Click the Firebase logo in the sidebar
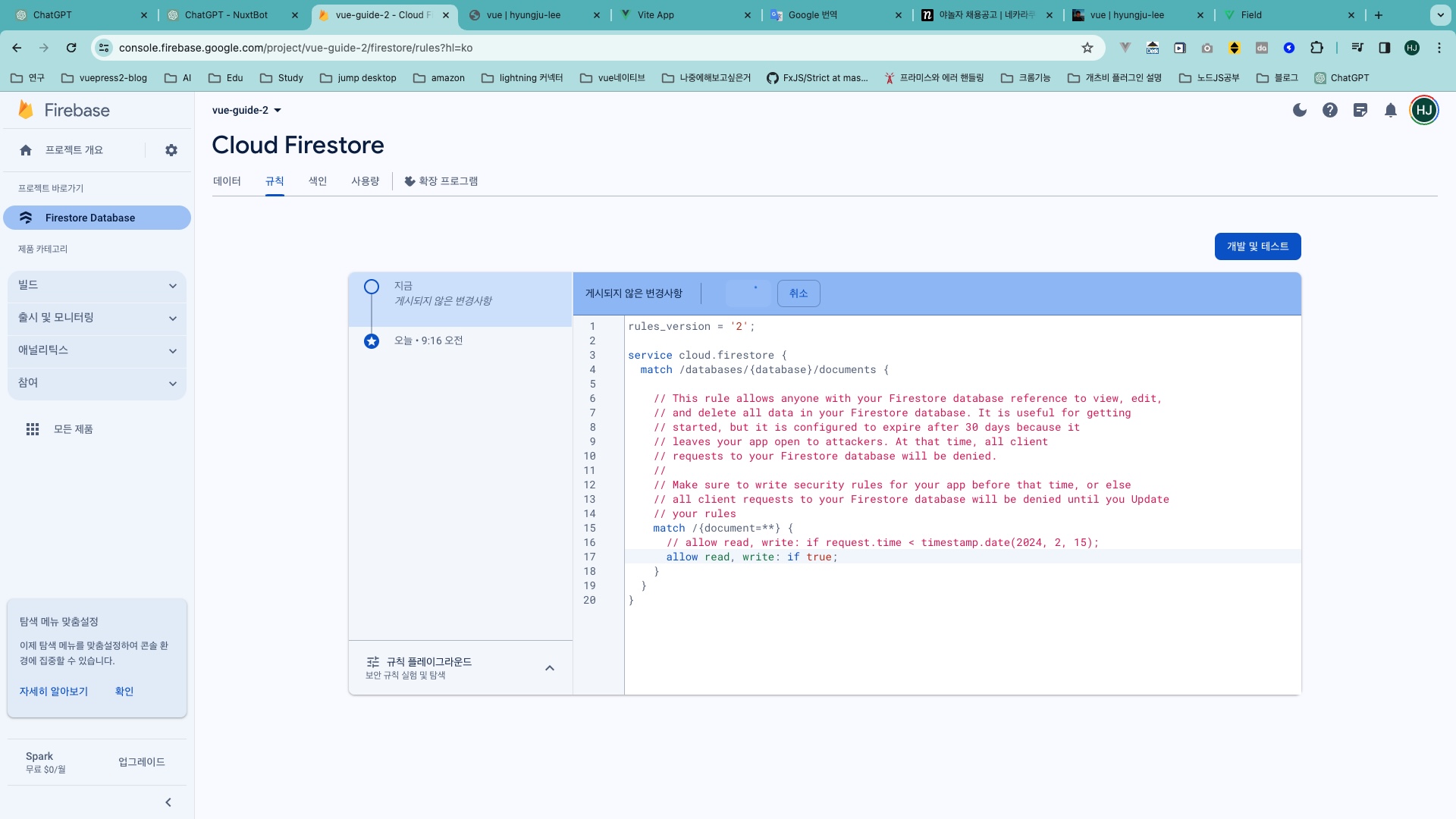 click(x=64, y=110)
